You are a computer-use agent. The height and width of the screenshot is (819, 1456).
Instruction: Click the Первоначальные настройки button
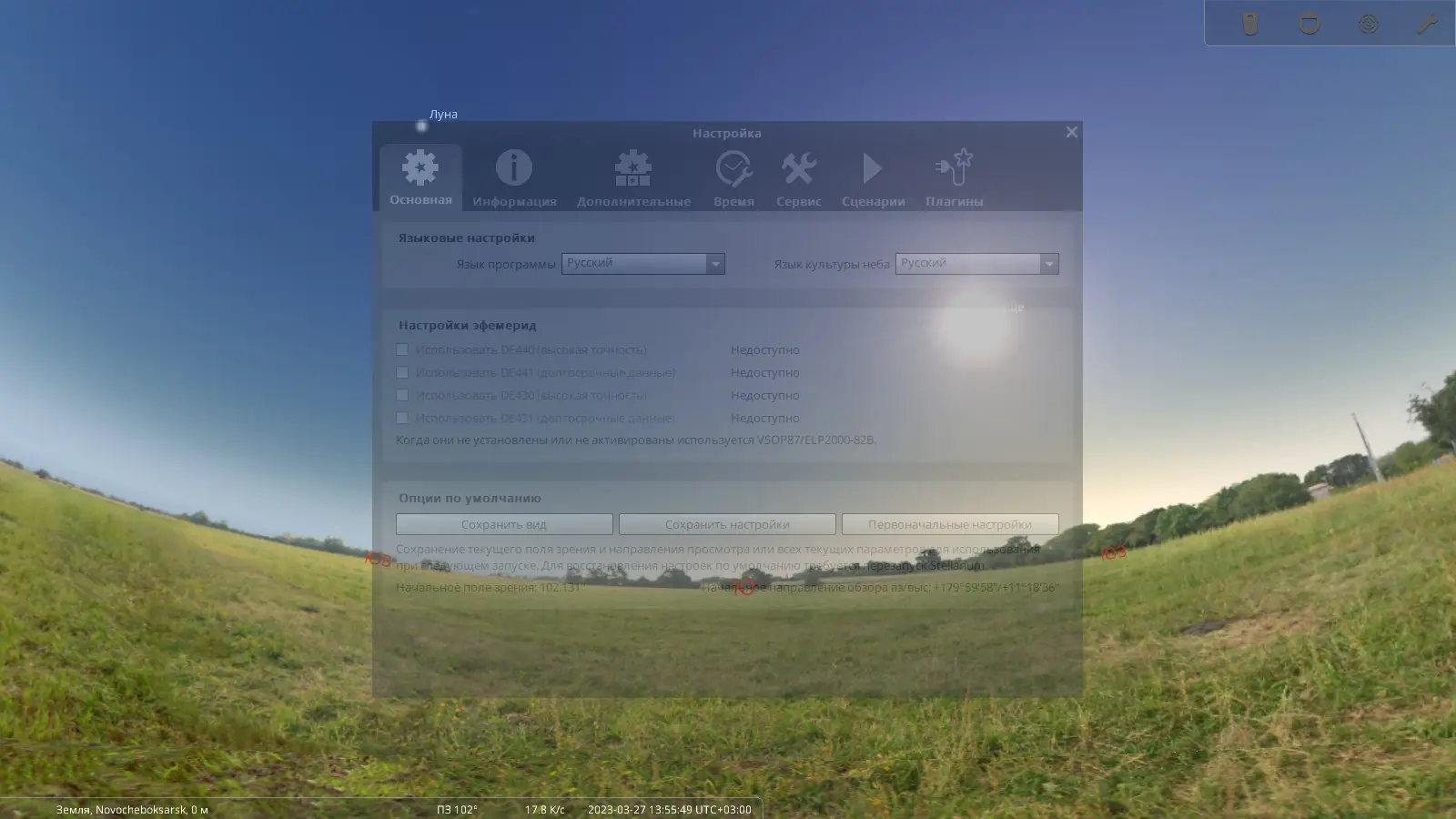tap(950, 524)
